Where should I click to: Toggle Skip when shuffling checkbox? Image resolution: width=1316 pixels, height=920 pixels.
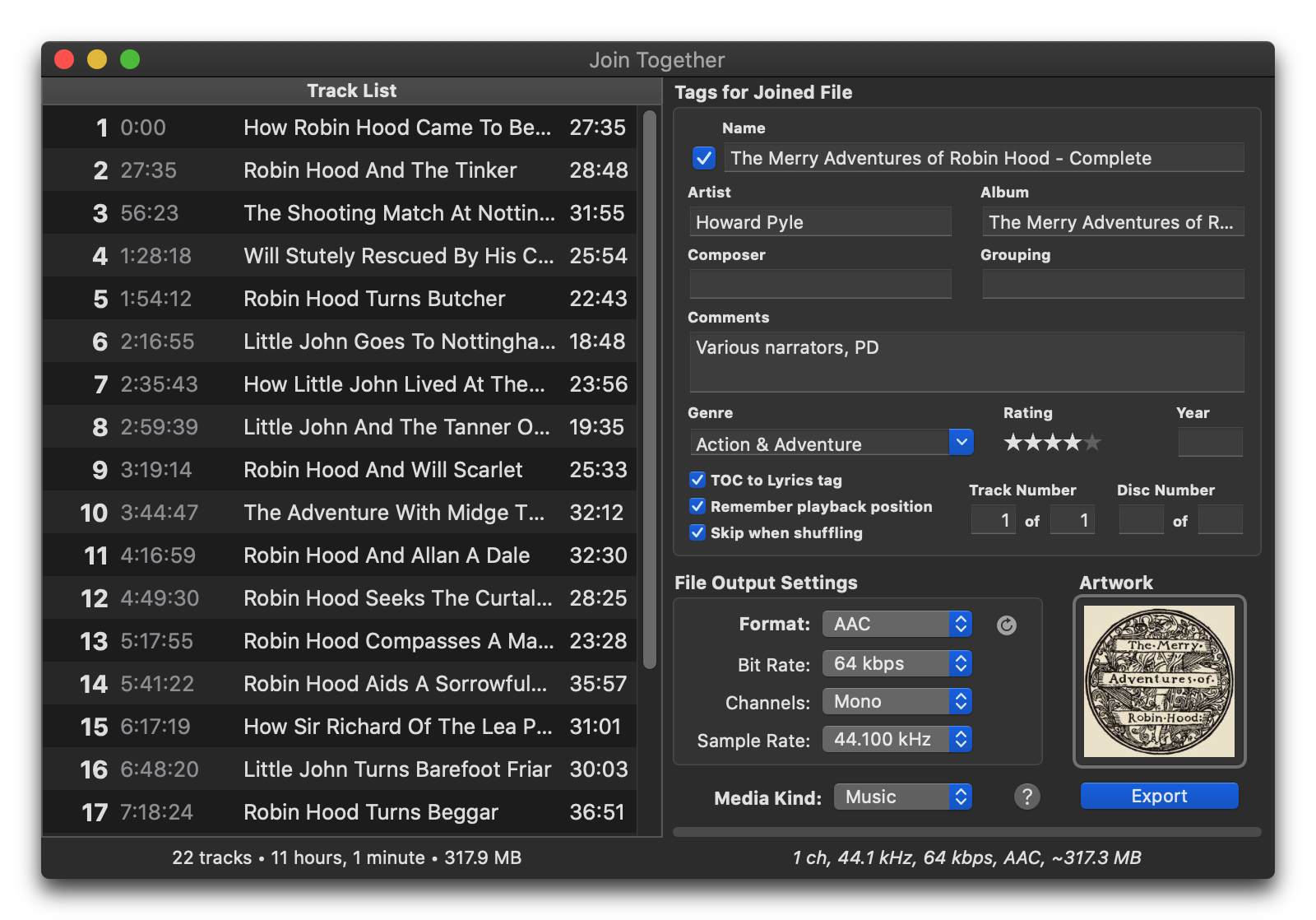[x=697, y=532]
